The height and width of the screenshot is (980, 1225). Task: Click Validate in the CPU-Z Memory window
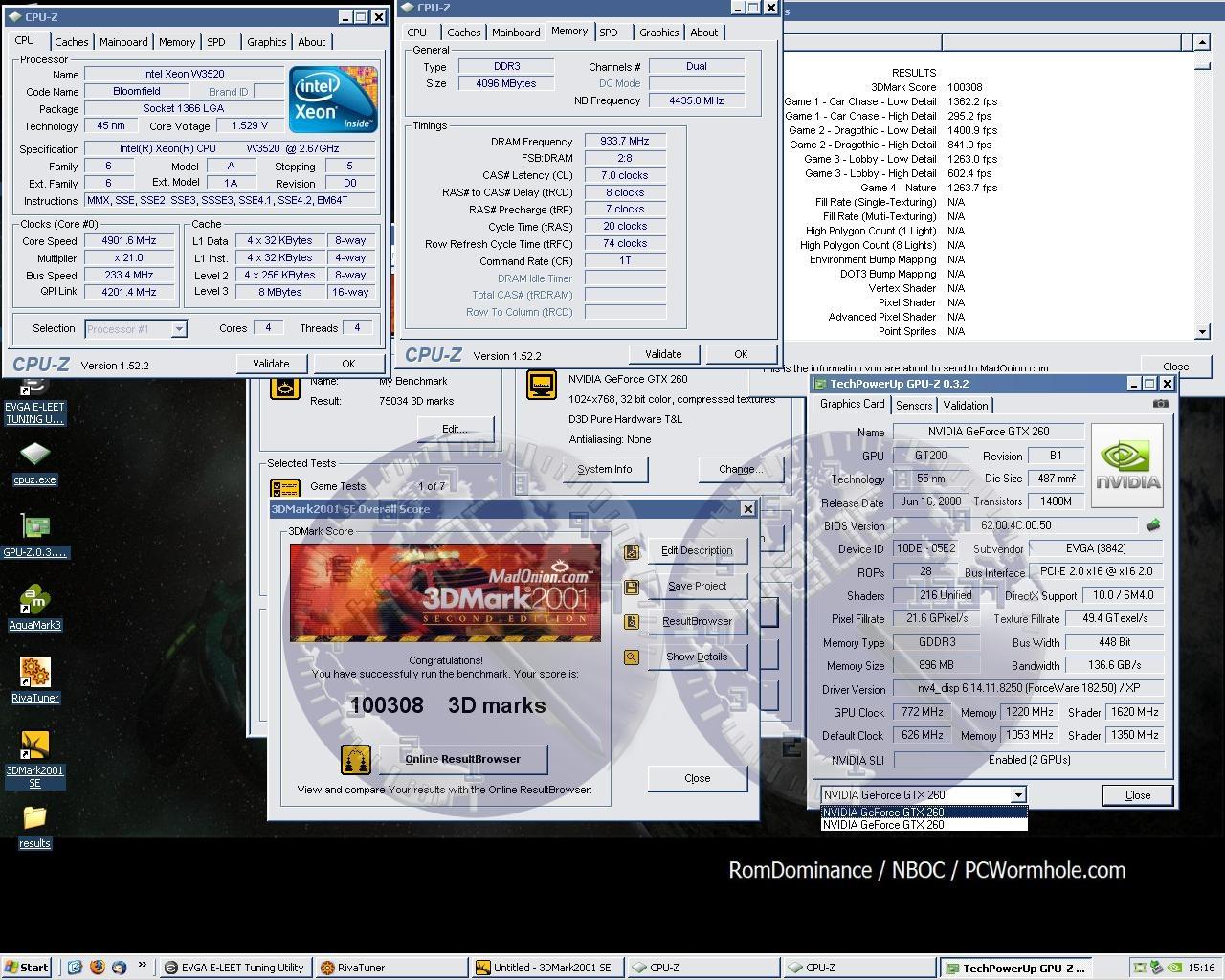pyautogui.click(x=663, y=354)
